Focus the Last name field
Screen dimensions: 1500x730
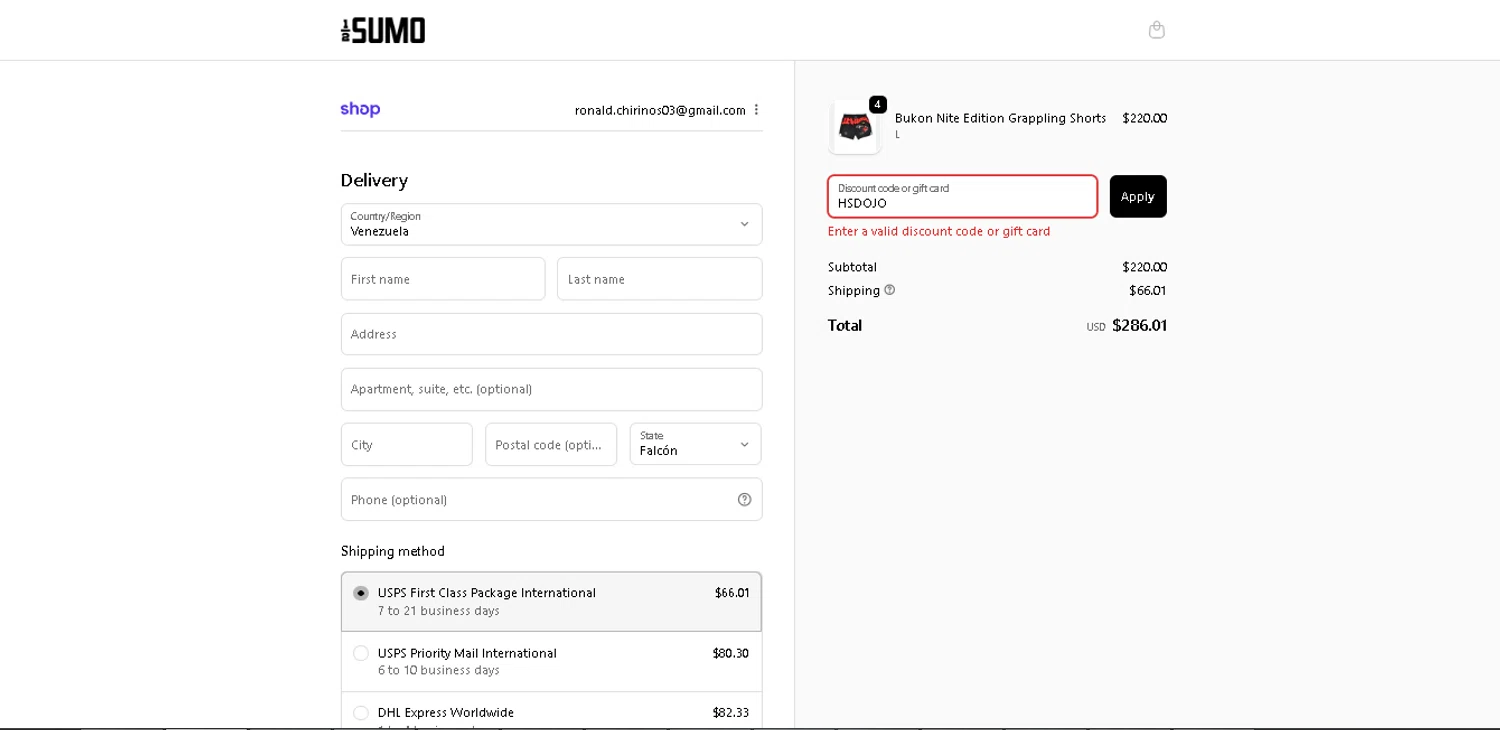point(660,279)
